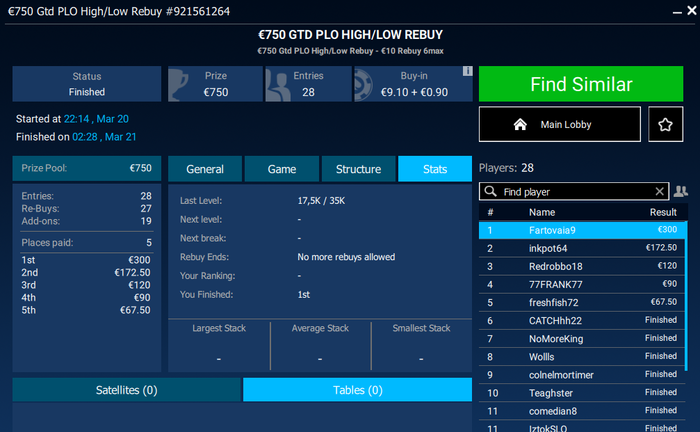Select player inkpot64 in the list
700x432 pixels.
[x=582, y=248]
